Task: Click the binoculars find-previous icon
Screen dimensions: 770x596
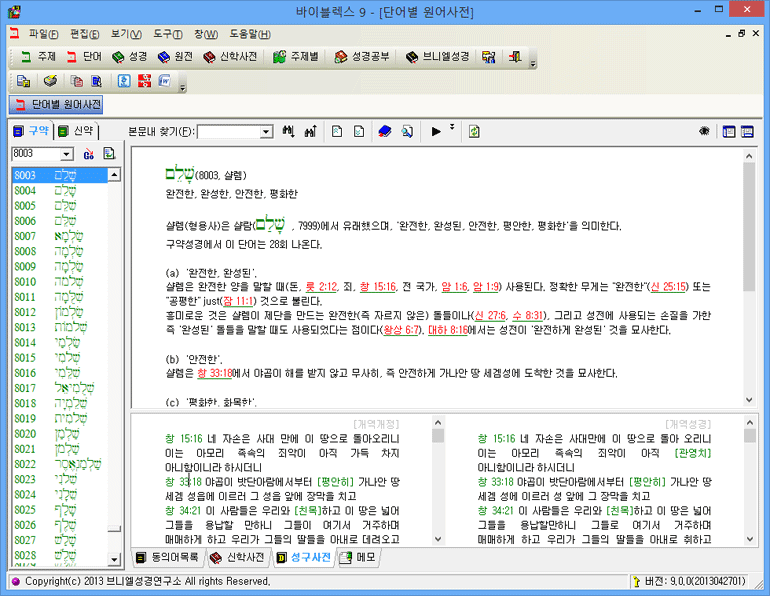Action: [310, 132]
